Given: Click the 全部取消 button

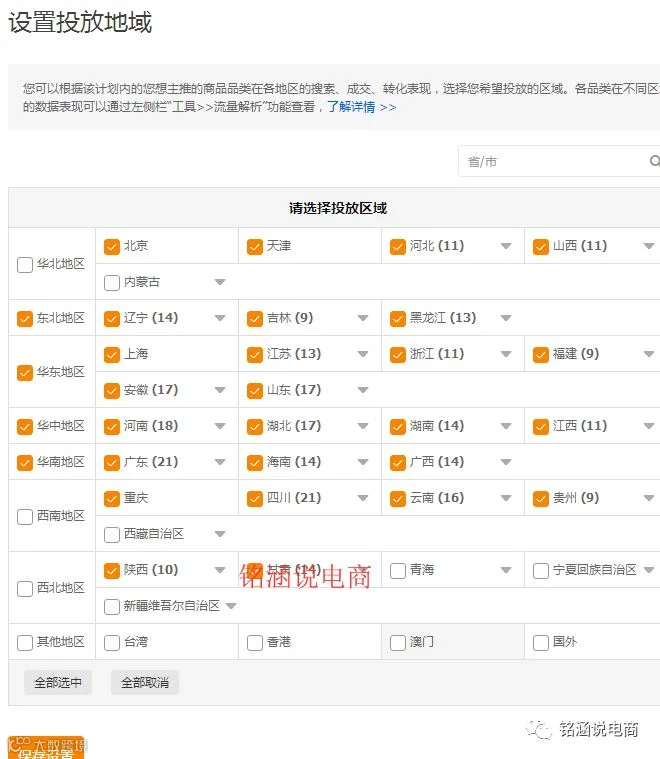Looking at the screenshot, I should point(145,683).
